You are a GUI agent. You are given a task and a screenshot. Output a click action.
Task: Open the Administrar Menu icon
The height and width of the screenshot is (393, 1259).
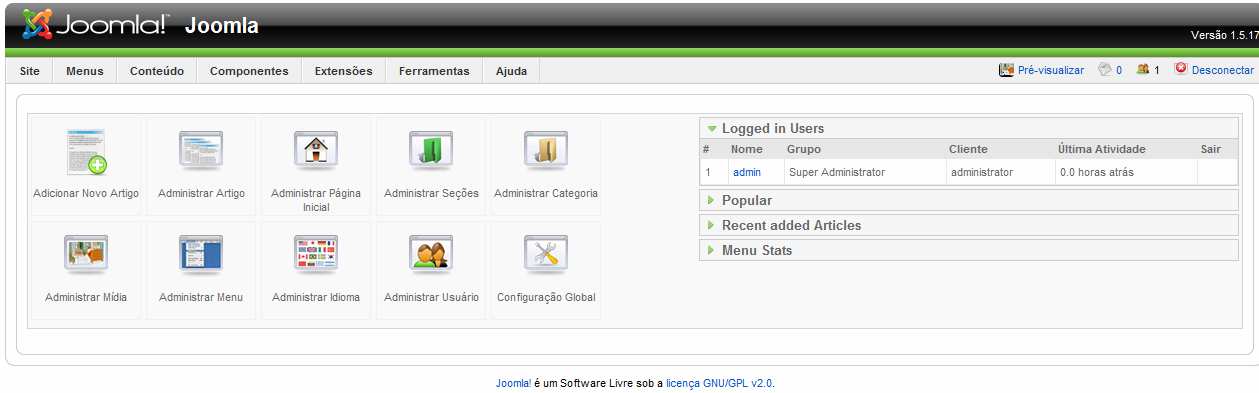point(201,254)
